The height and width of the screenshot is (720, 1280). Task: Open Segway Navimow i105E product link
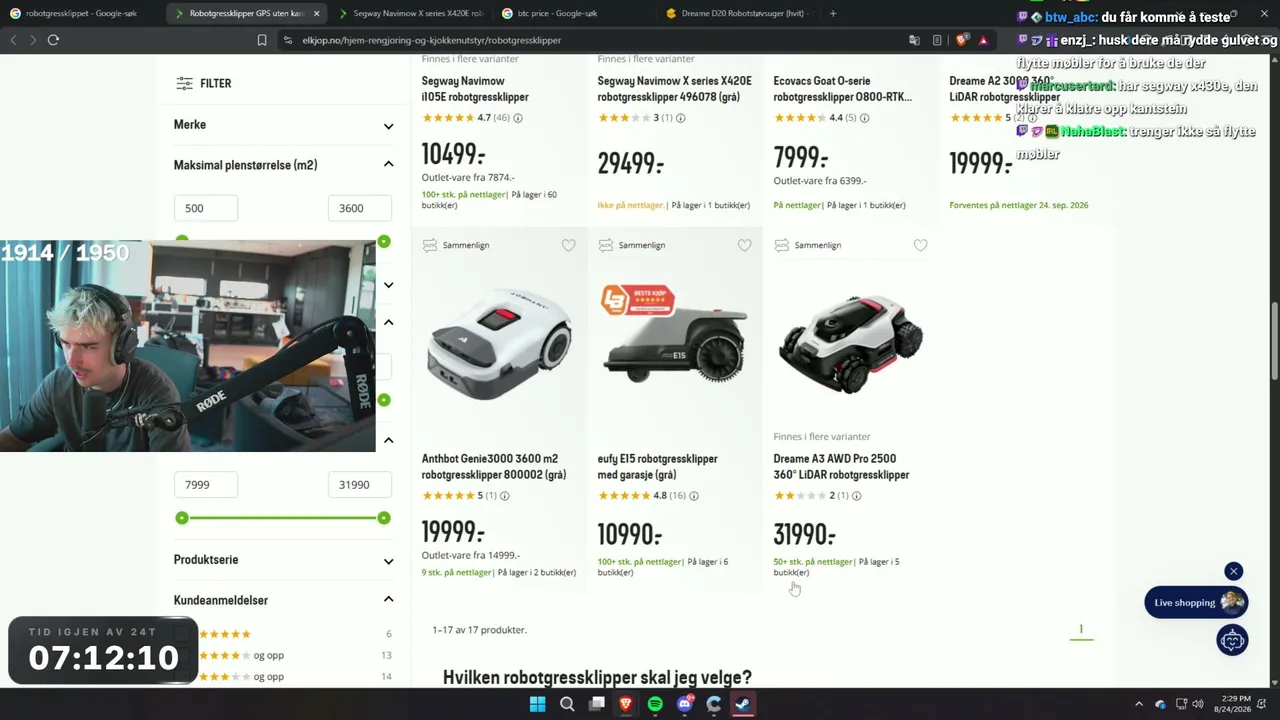coord(475,89)
